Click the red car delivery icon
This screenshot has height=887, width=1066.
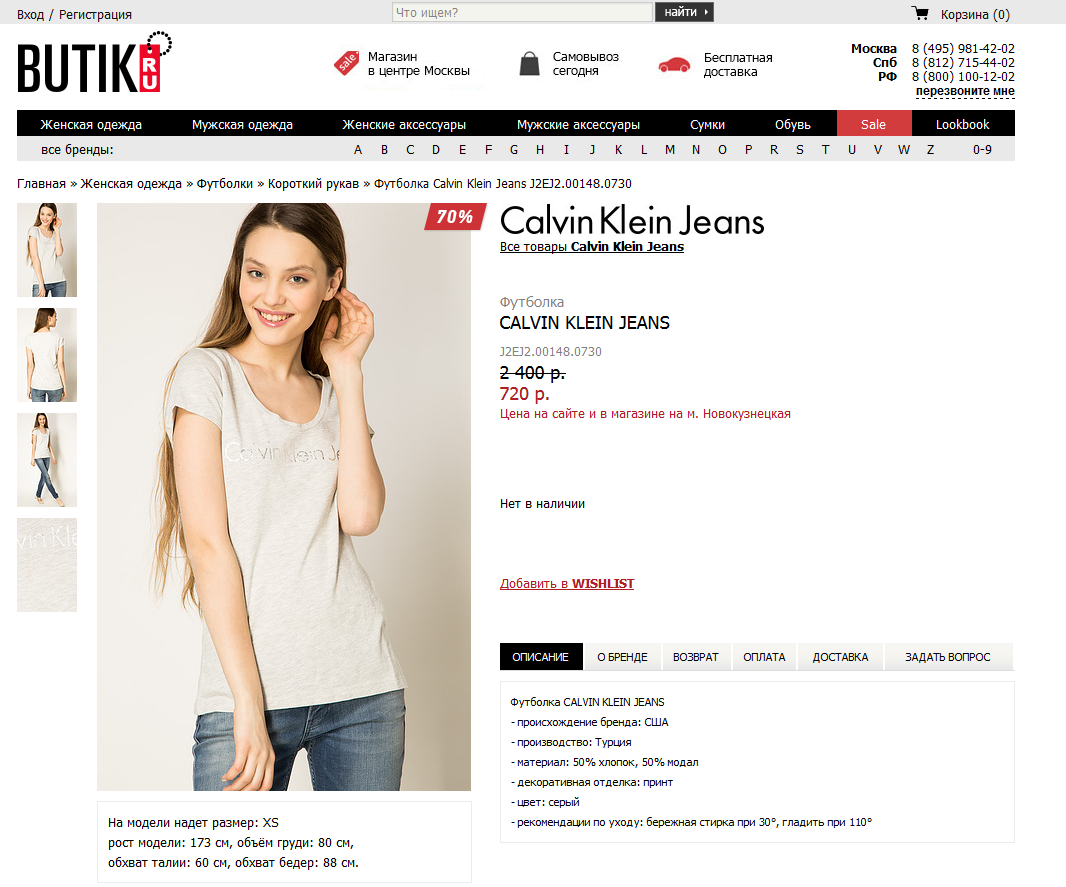tap(674, 65)
